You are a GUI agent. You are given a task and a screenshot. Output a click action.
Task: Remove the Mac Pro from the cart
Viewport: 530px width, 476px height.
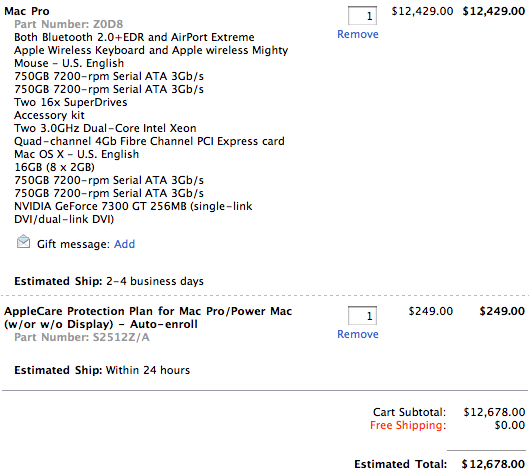point(358,34)
